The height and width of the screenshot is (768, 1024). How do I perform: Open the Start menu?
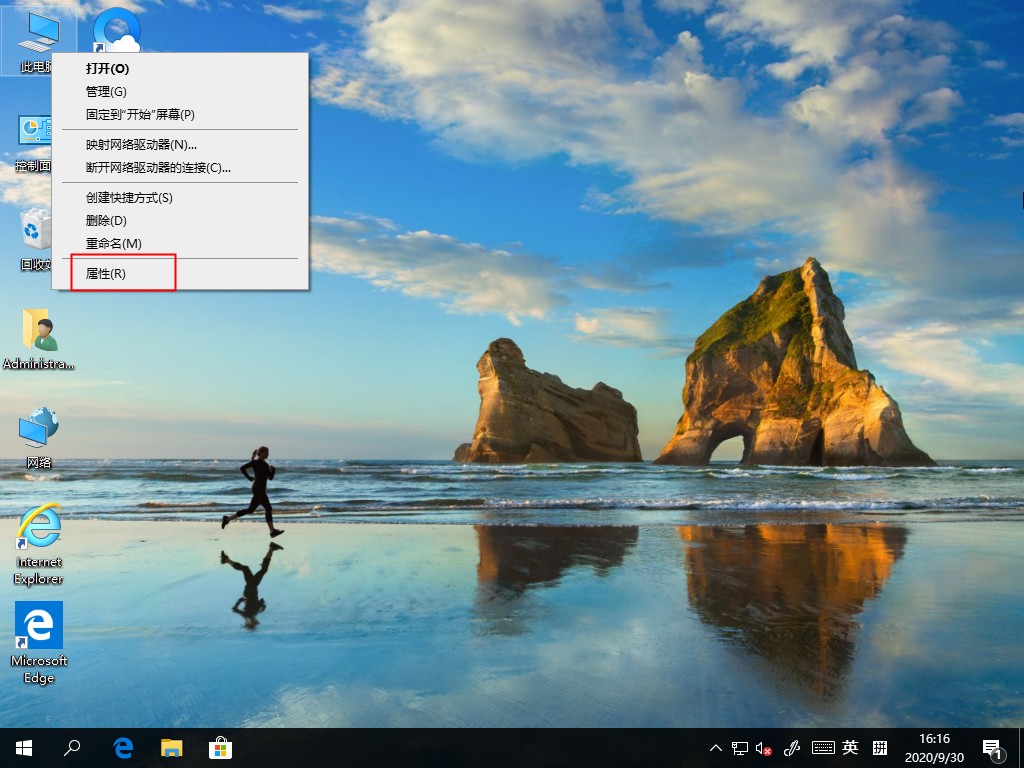click(x=22, y=747)
